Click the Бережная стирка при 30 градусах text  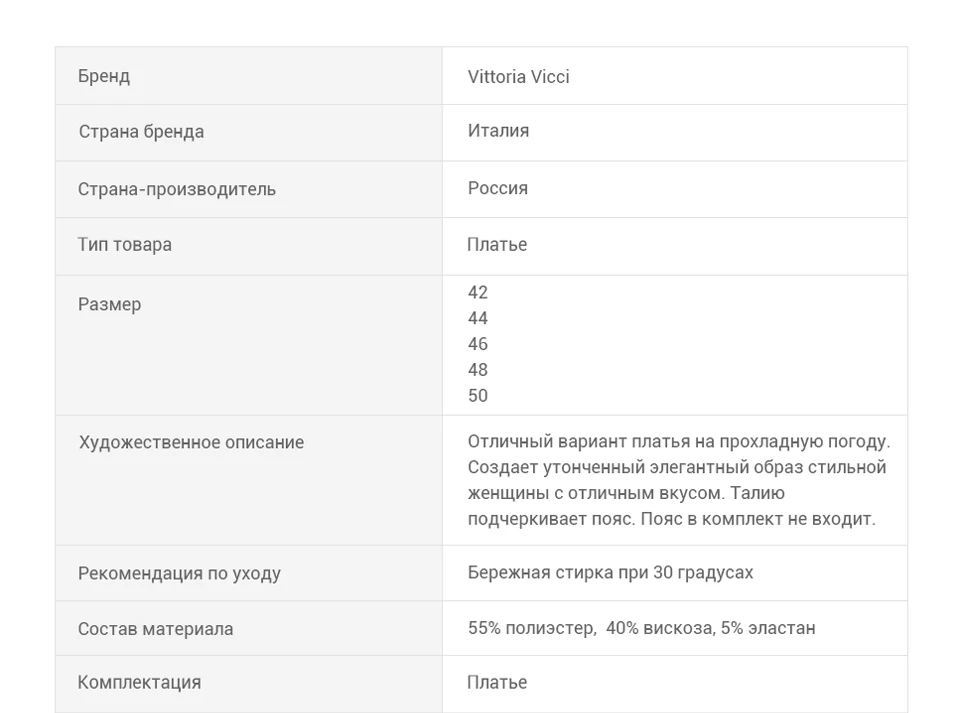pos(610,572)
